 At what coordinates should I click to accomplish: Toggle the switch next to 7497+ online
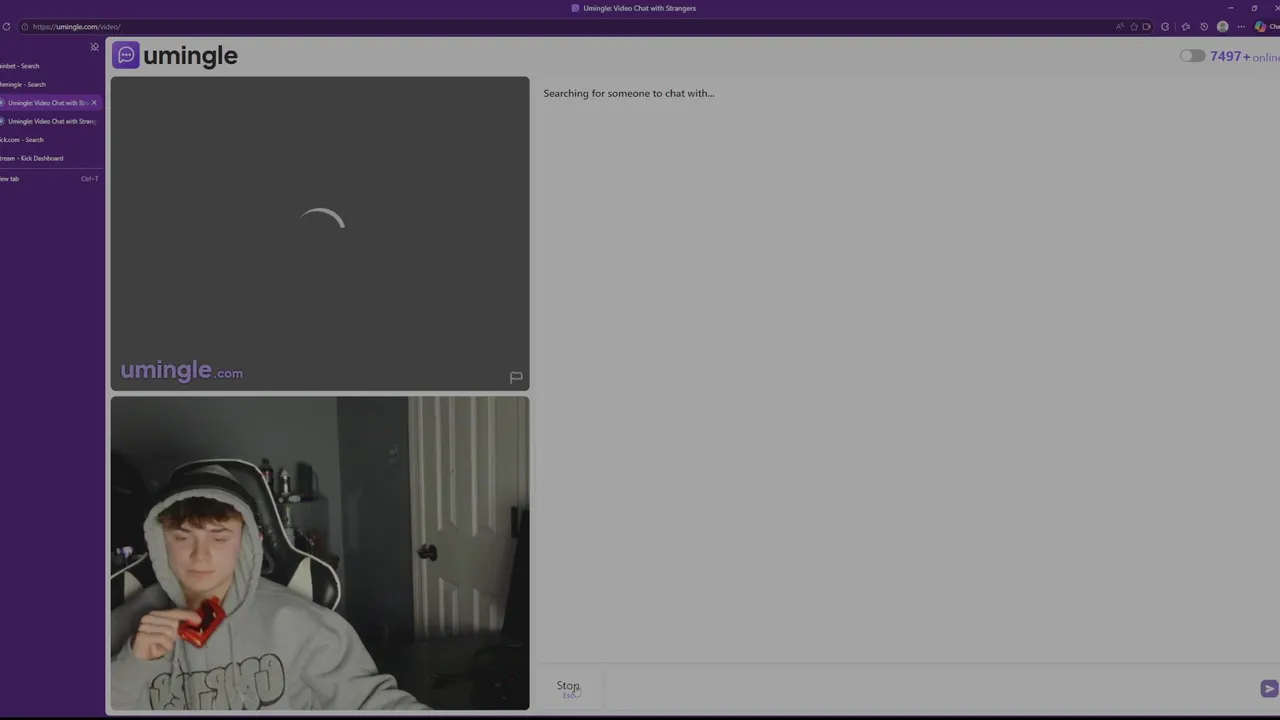pos(1192,56)
